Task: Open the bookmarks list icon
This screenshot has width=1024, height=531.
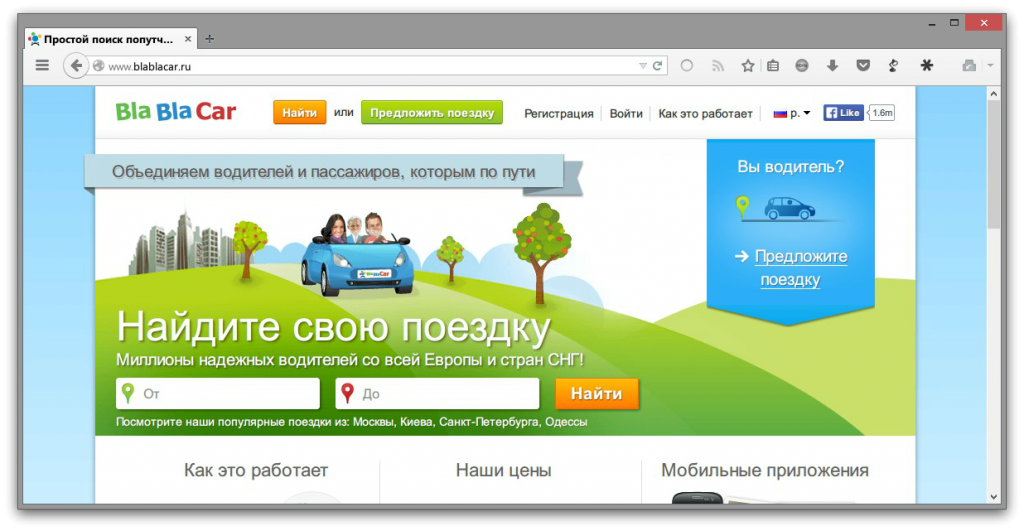Action: point(772,66)
